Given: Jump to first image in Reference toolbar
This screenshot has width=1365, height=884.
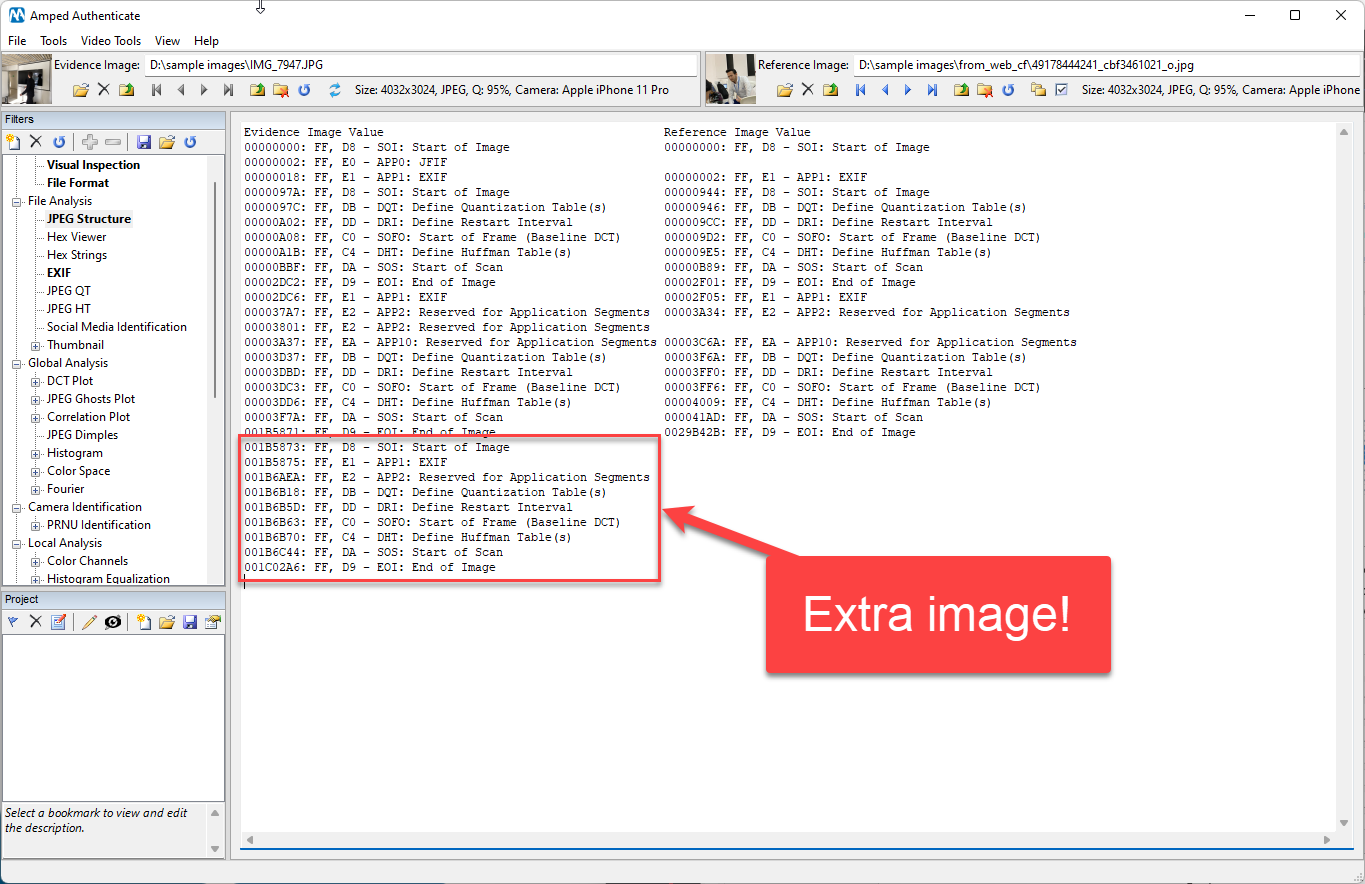Looking at the screenshot, I should click(x=859, y=90).
